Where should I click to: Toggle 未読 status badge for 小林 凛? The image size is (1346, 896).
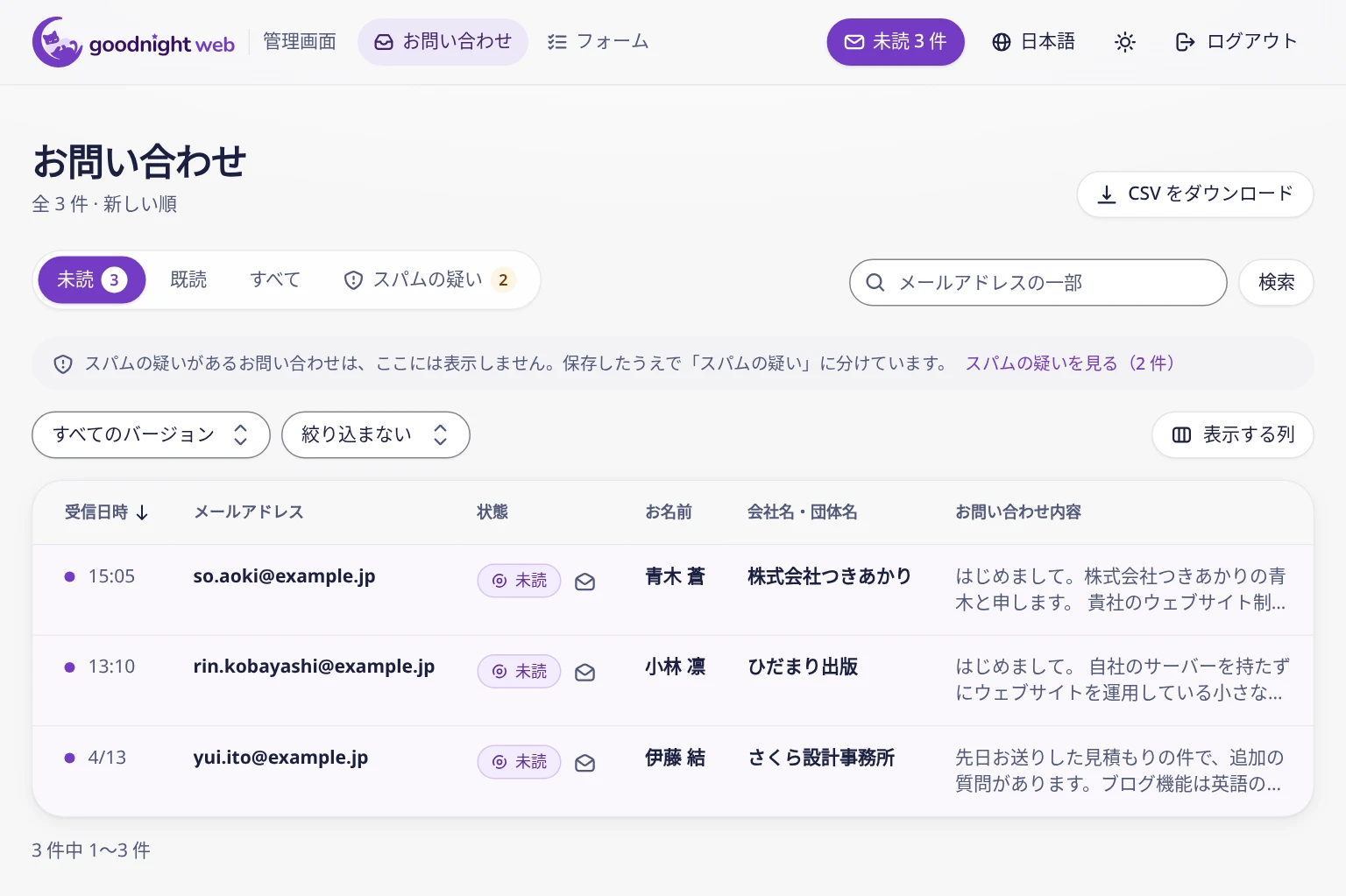click(x=519, y=672)
